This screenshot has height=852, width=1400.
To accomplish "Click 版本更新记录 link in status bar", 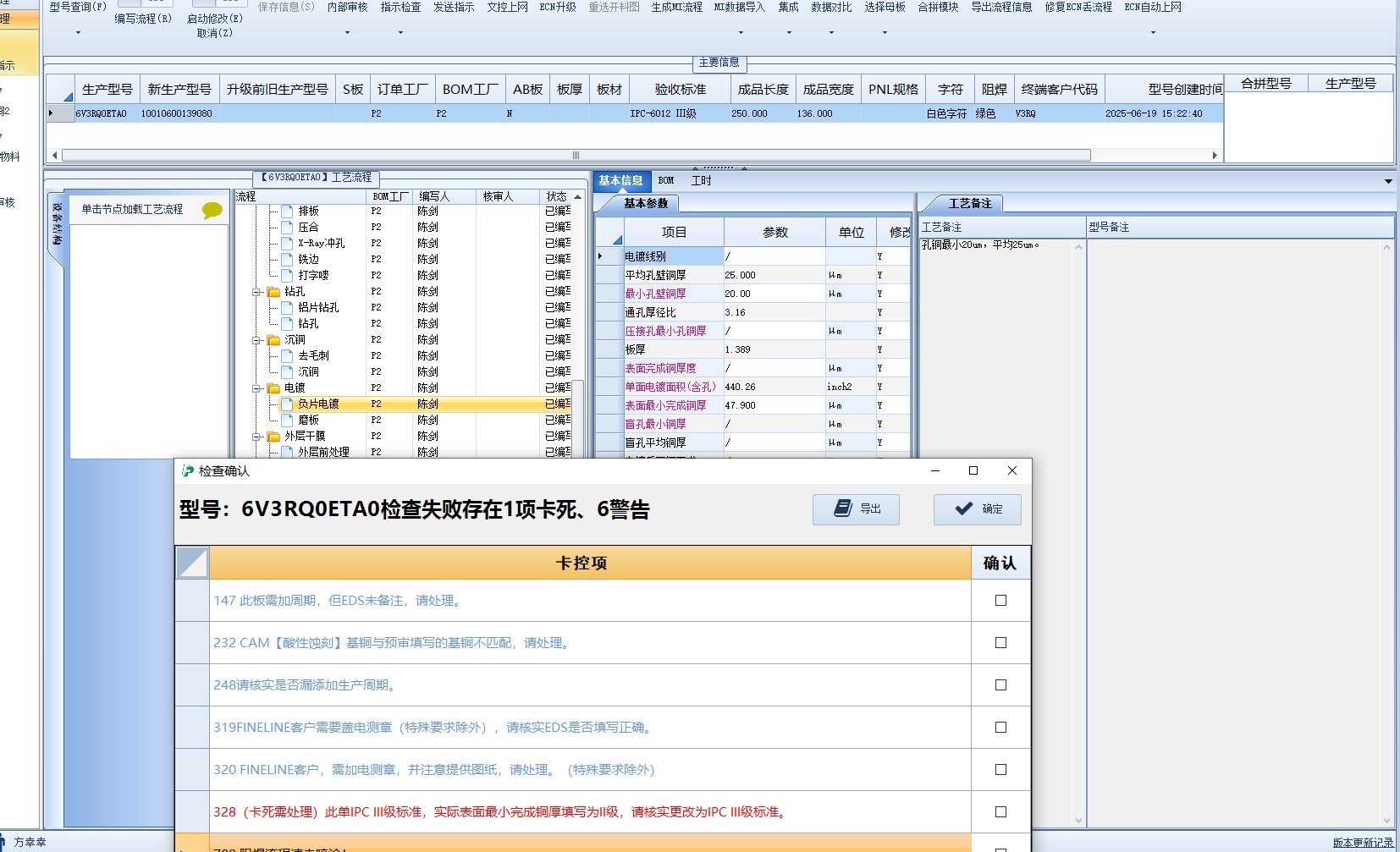I will tap(1363, 843).
